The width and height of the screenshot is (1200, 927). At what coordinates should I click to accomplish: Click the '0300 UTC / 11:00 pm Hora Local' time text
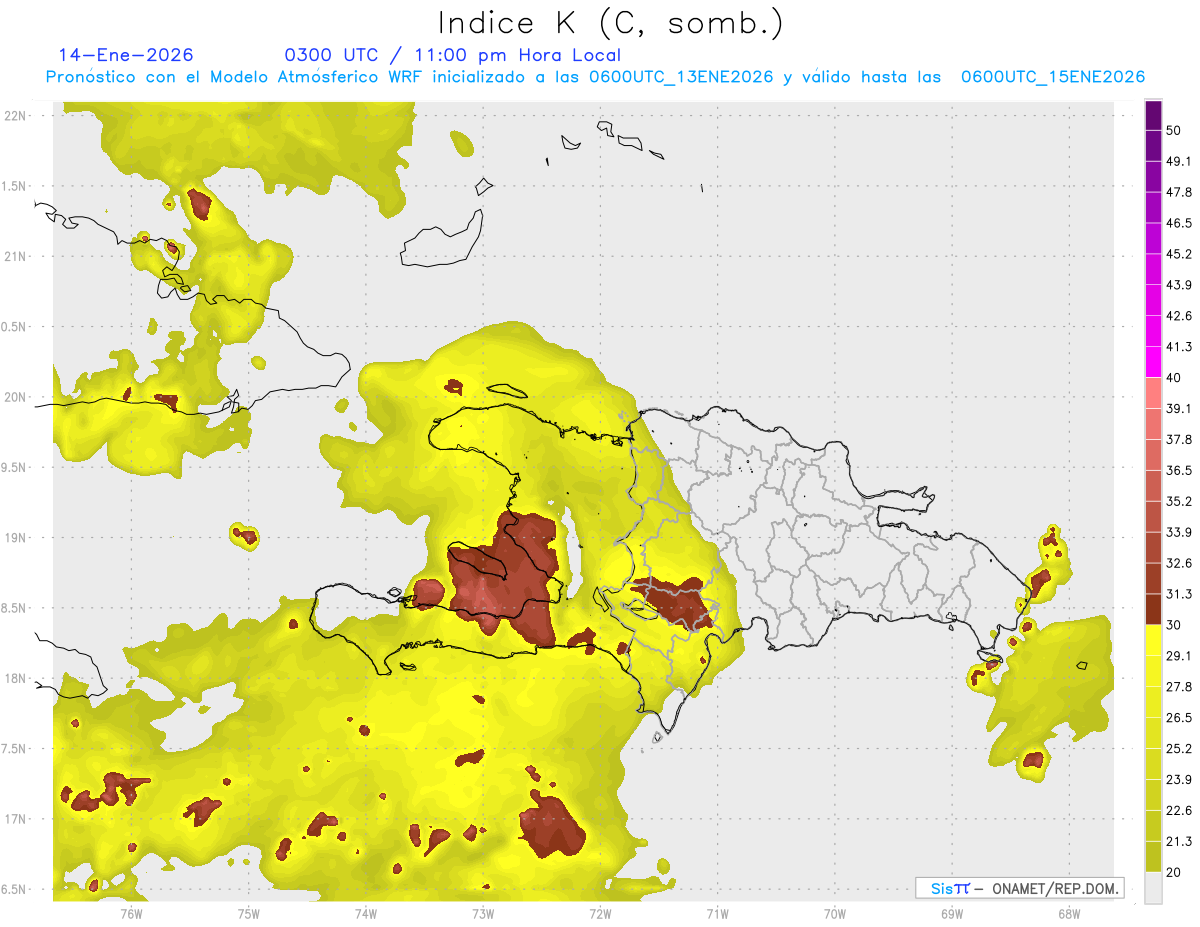[453, 55]
